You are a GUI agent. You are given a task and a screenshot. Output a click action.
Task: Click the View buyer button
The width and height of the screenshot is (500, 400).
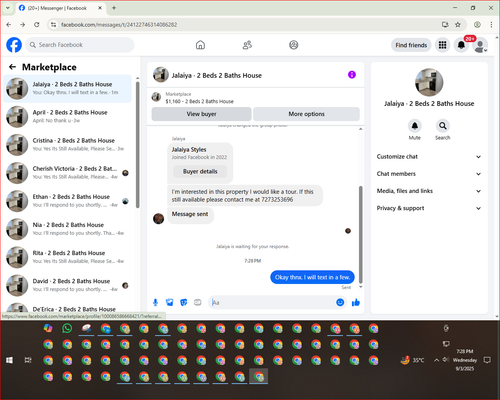pos(201,114)
